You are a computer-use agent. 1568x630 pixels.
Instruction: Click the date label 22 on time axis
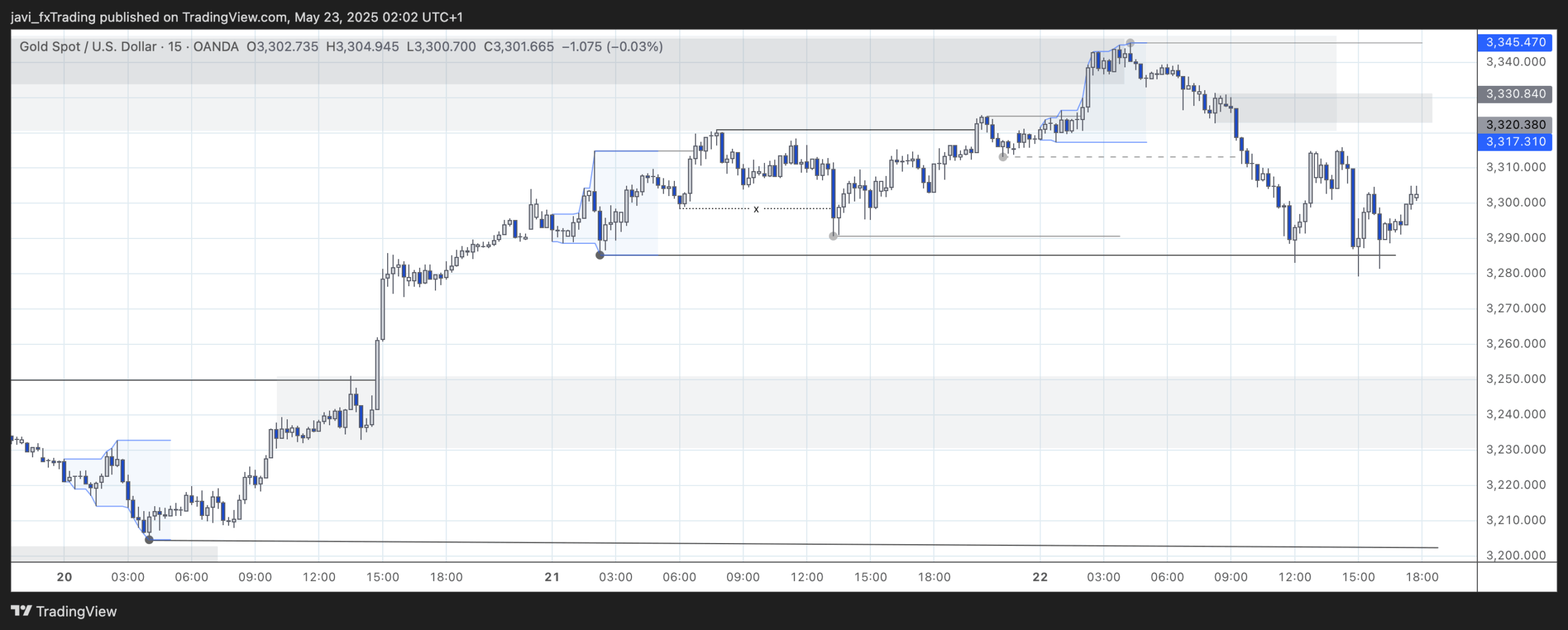1040,577
